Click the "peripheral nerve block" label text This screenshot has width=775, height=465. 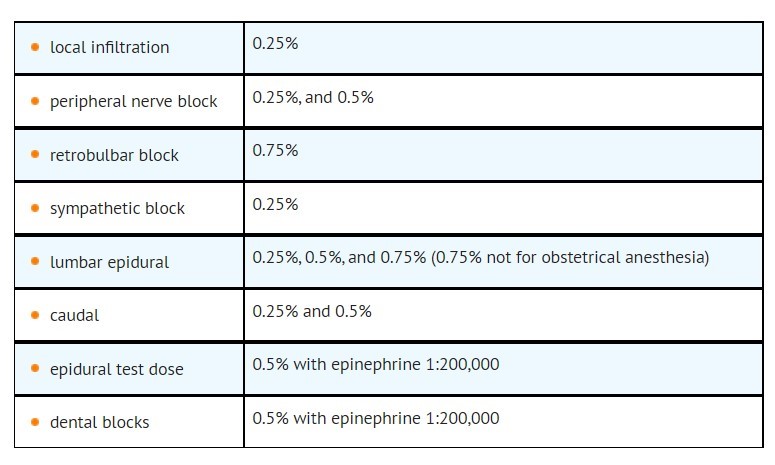point(133,101)
